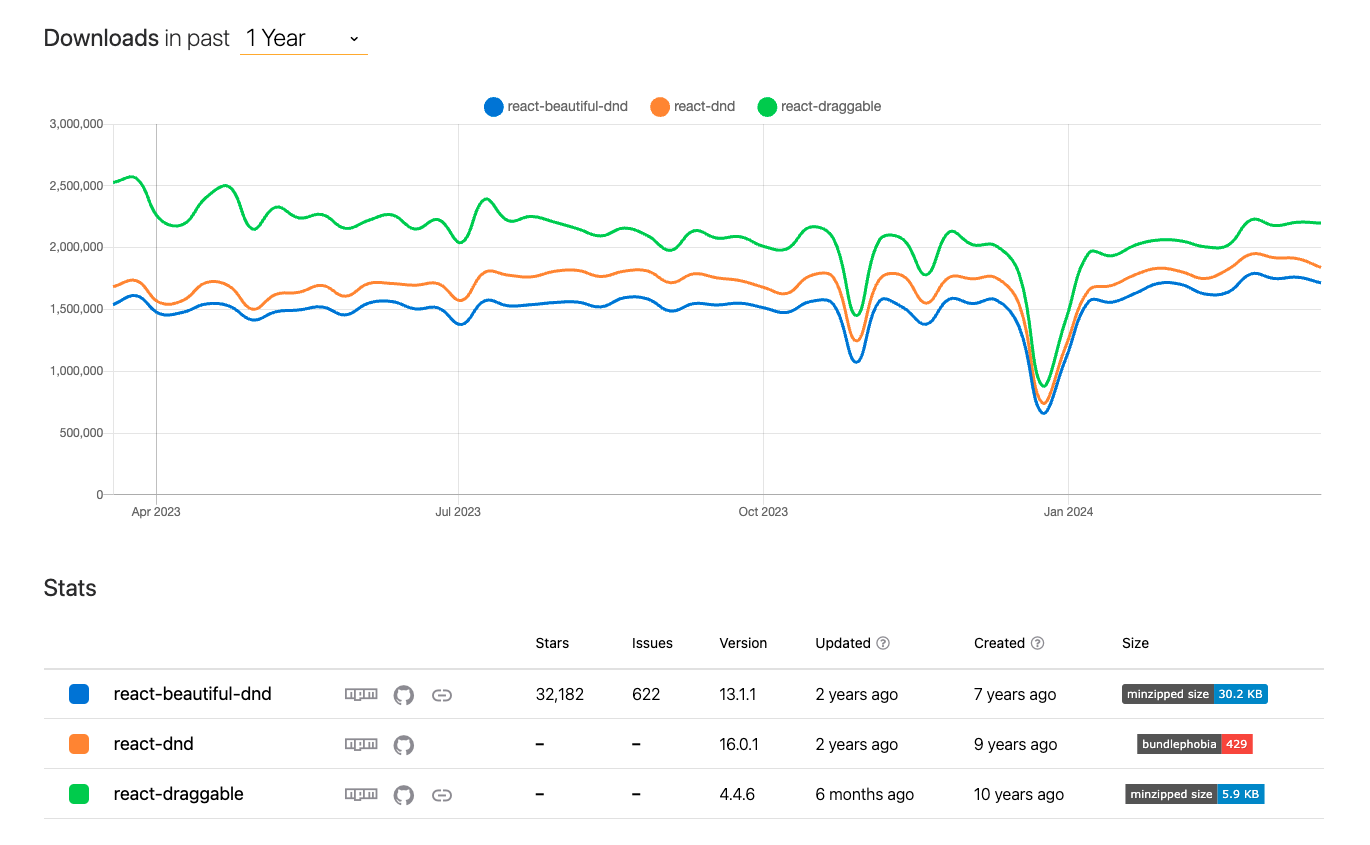Open the 1 Year time range dropdown

tap(303, 38)
